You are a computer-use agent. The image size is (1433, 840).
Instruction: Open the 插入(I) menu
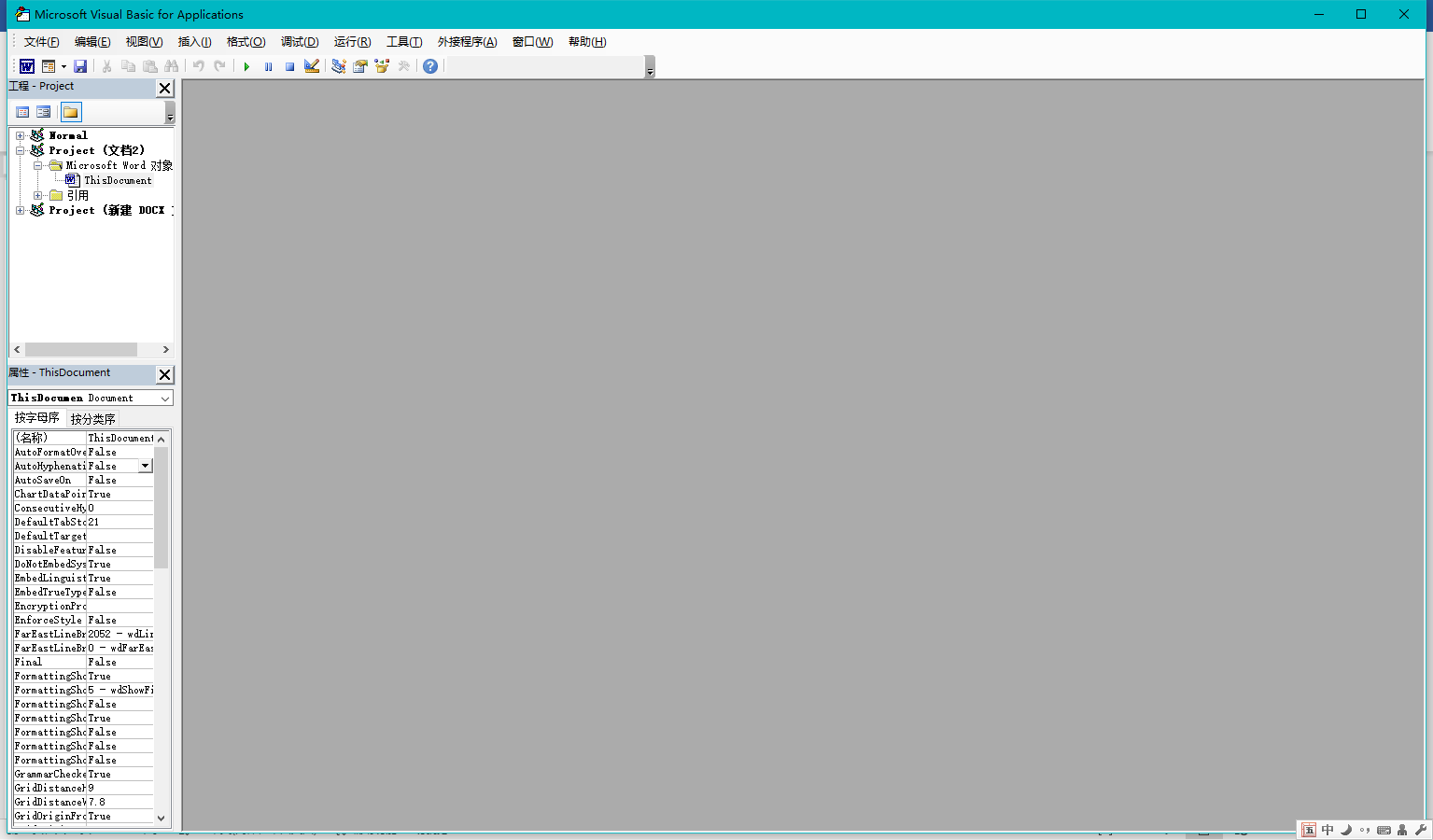[194, 42]
